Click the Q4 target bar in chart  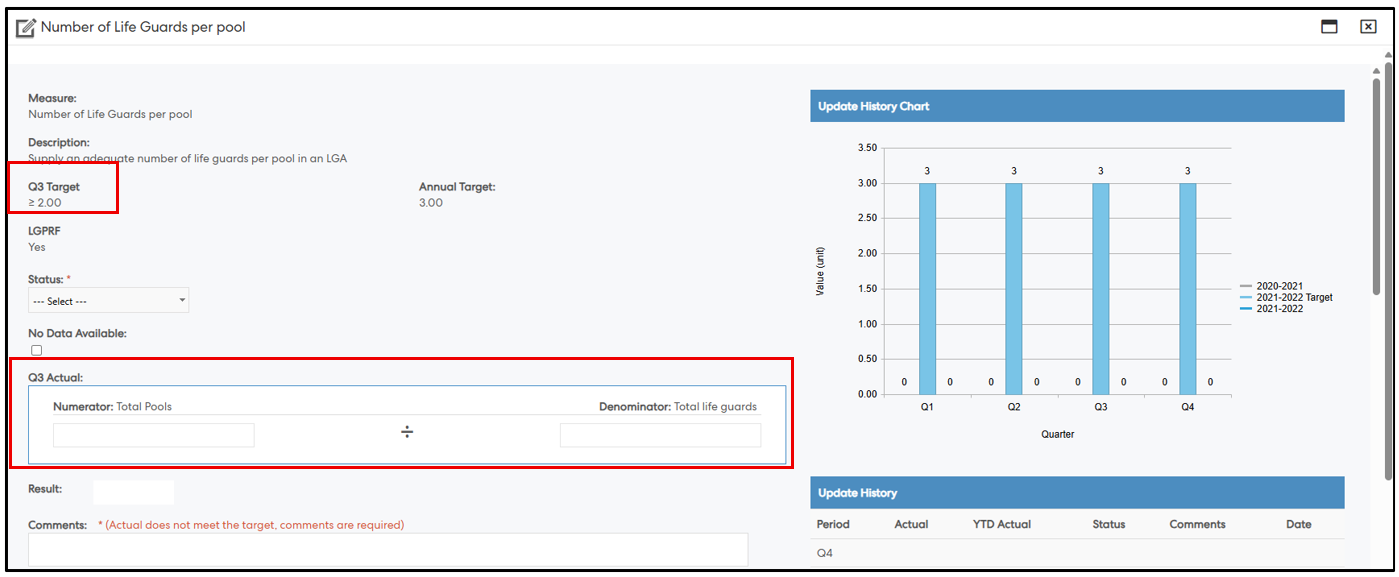tap(1187, 288)
